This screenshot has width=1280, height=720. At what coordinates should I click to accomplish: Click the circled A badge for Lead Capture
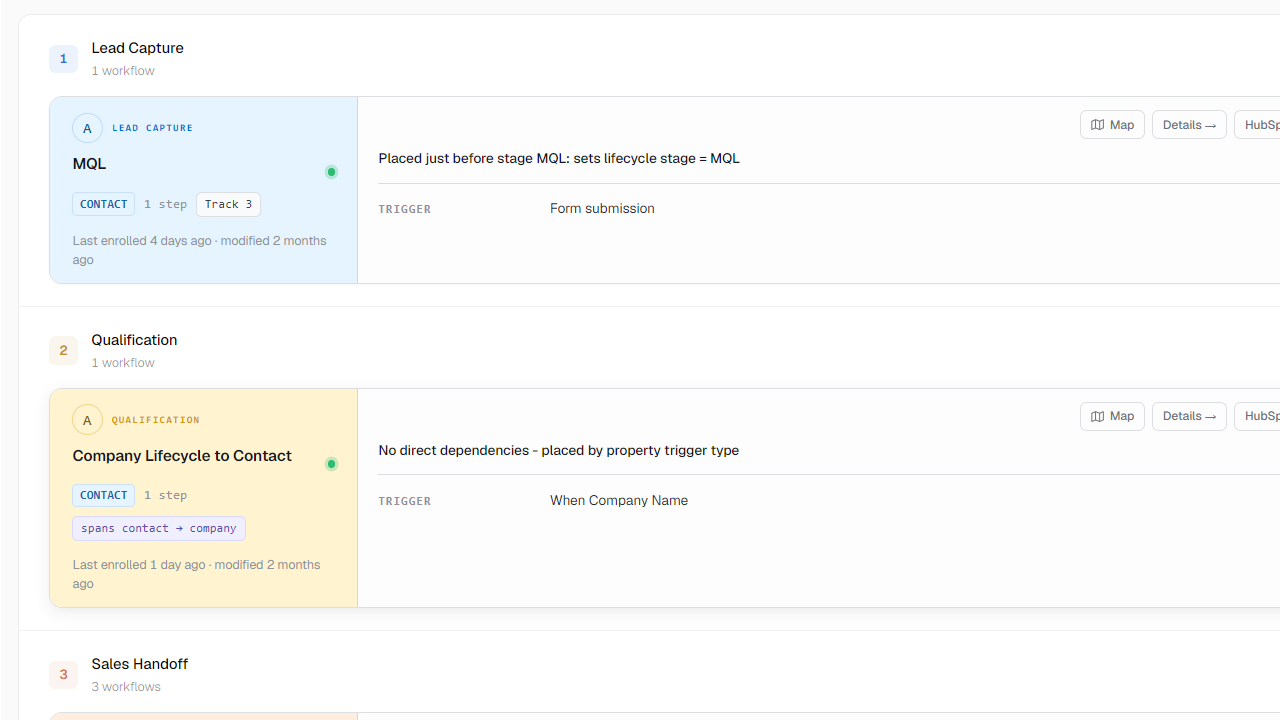pos(87,128)
